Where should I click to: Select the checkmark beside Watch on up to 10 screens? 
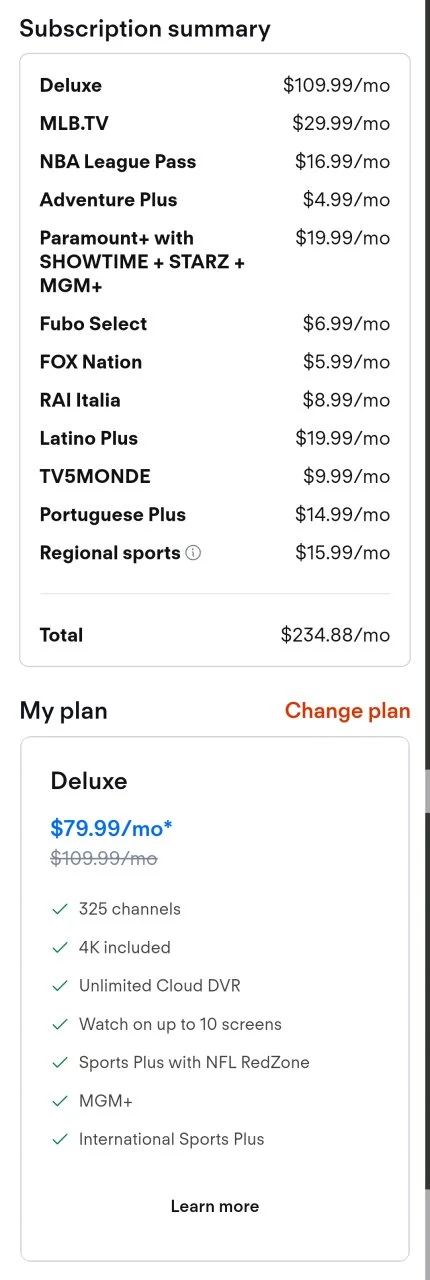click(x=60, y=1024)
